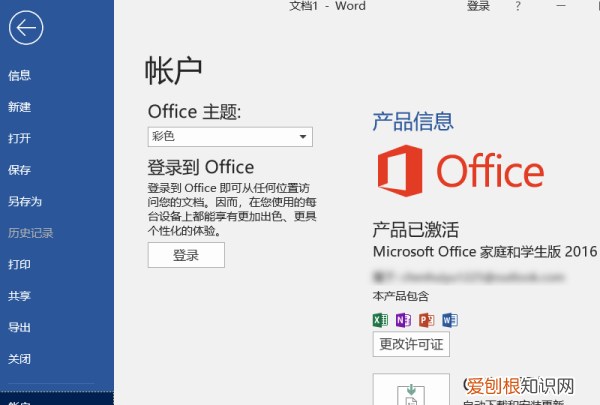Open the 打印 page
The width and height of the screenshot is (600, 405).
click(20, 264)
